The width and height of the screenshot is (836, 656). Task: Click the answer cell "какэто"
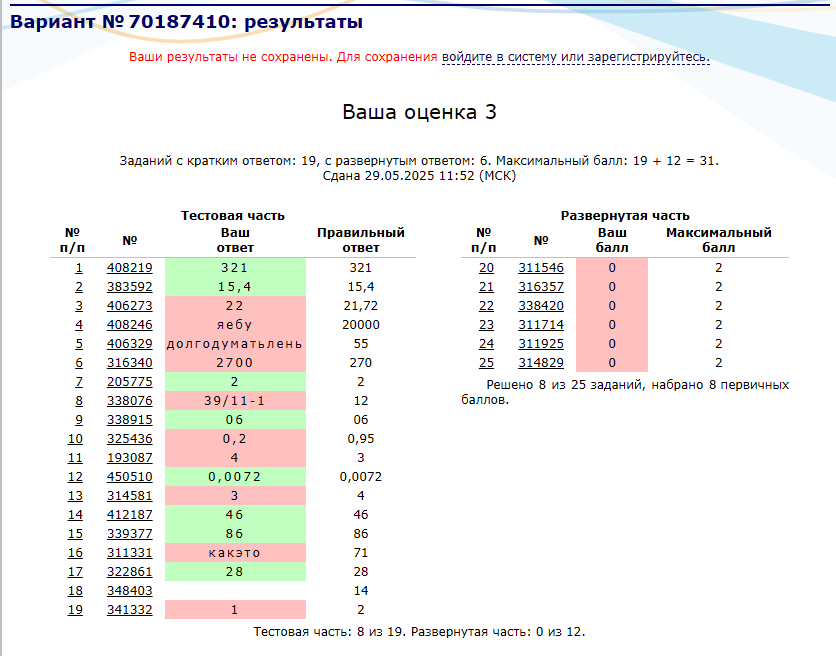point(235,553)
